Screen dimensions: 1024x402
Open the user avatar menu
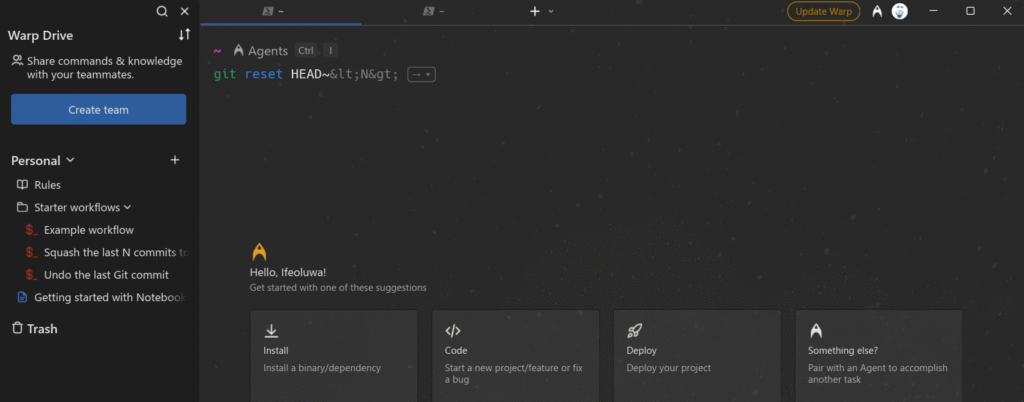[900, 11]
